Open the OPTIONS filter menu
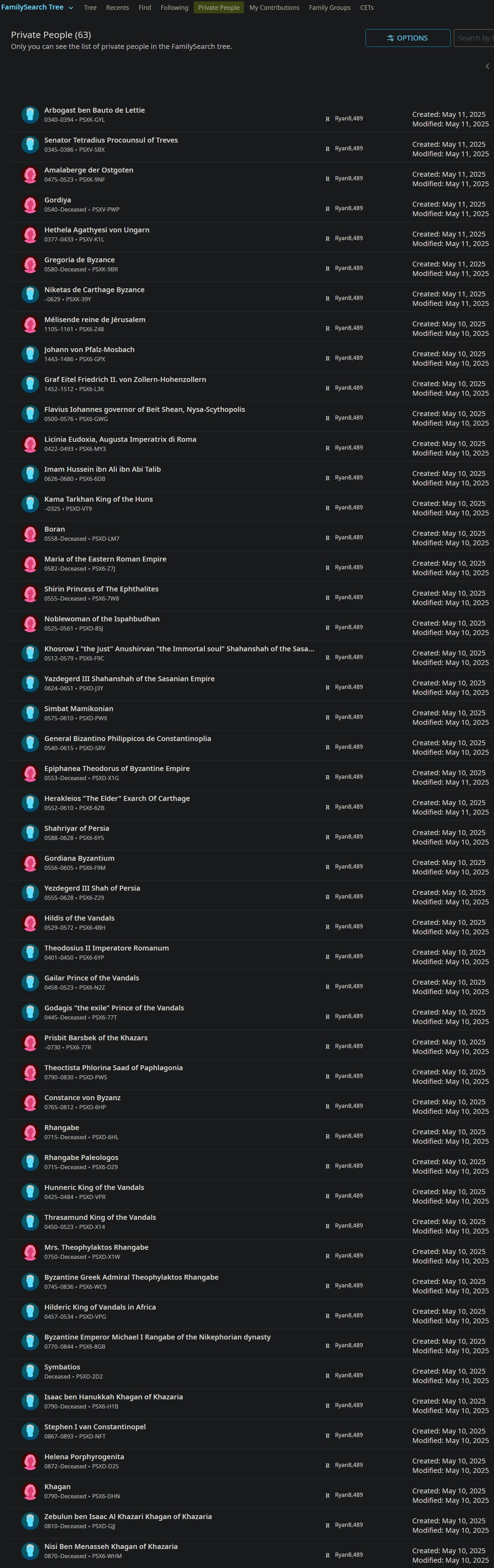Screen dimensions: 494x1568 (x=407, y=38)
